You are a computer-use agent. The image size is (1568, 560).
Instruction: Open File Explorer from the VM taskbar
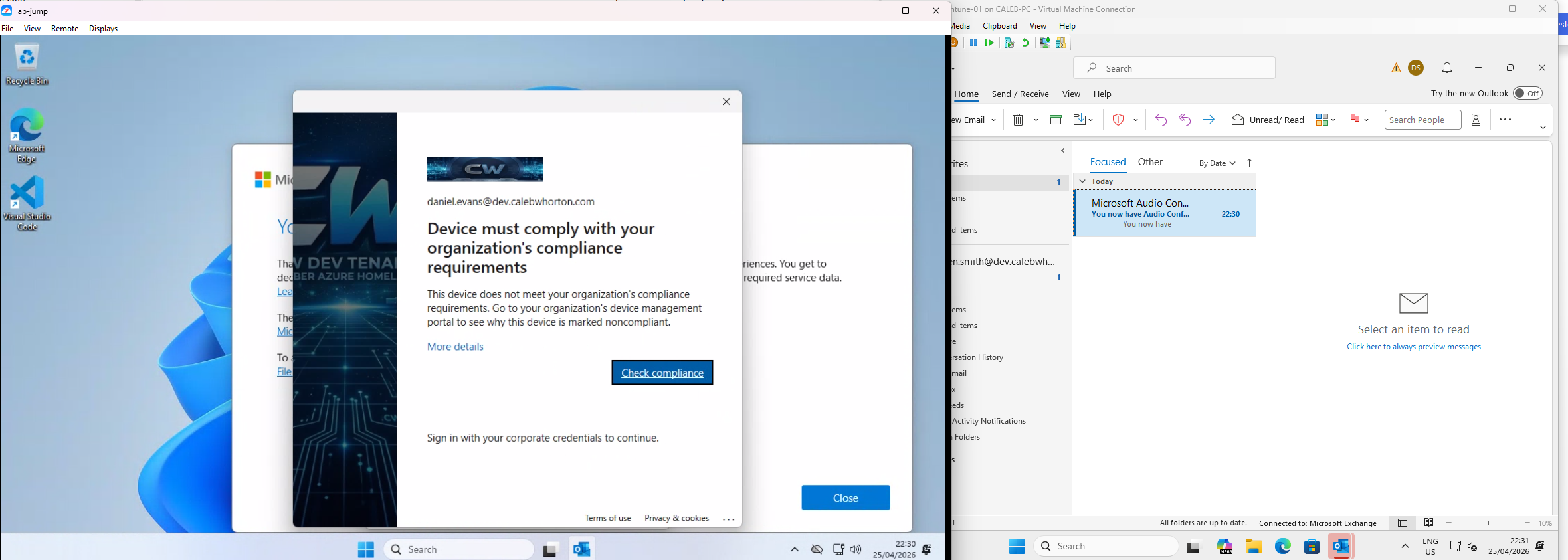1254,546
